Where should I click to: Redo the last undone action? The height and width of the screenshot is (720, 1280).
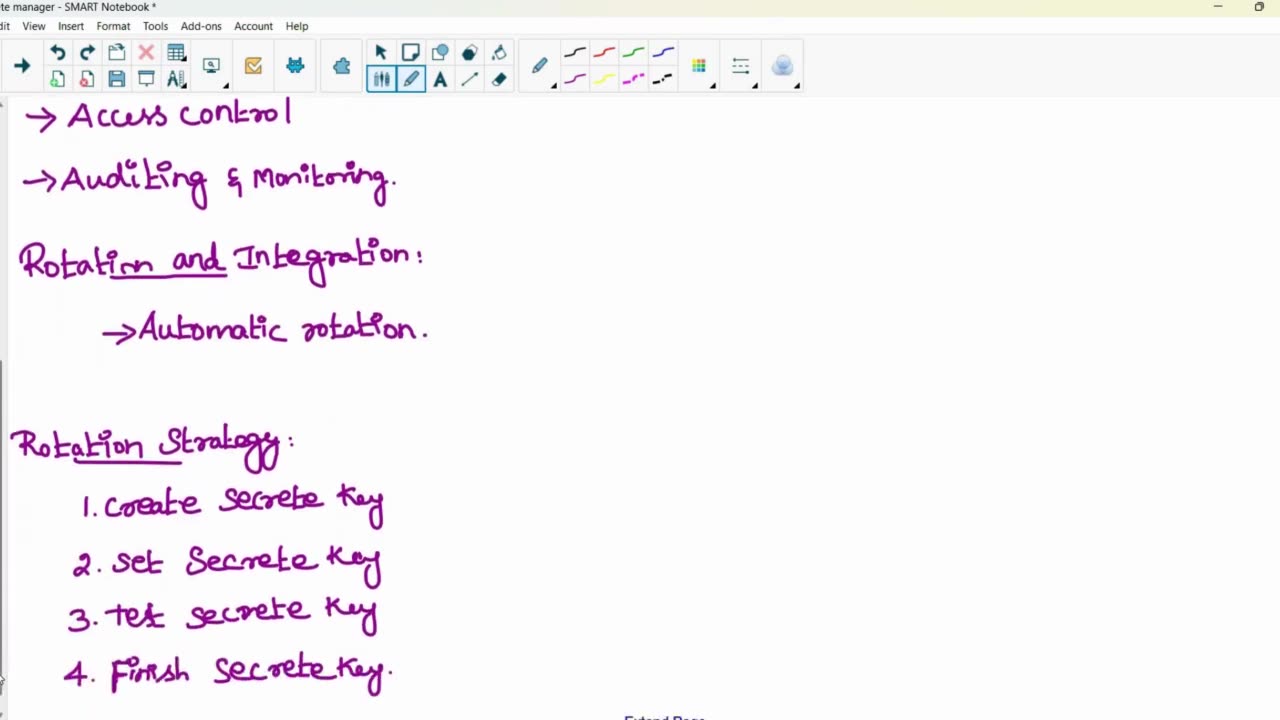(x=87, y=53)
